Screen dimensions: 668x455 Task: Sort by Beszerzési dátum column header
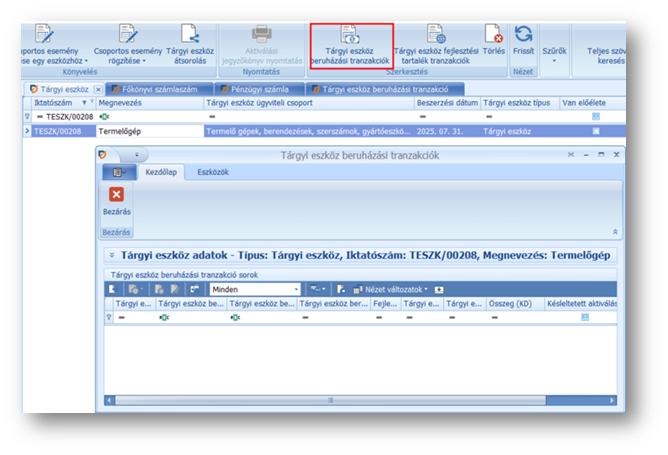pyautogui.click(x=446, y=102)
